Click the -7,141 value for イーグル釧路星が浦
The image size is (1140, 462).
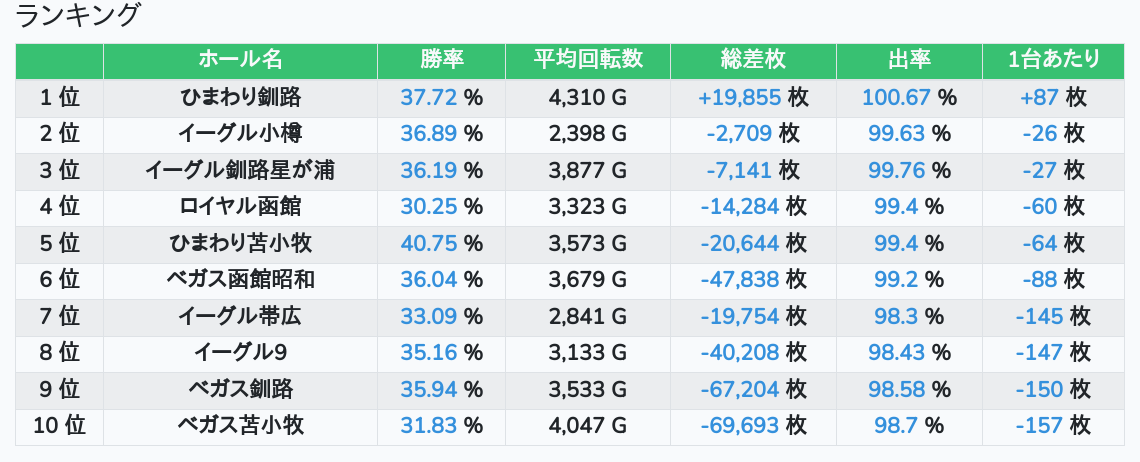[739, 171]
